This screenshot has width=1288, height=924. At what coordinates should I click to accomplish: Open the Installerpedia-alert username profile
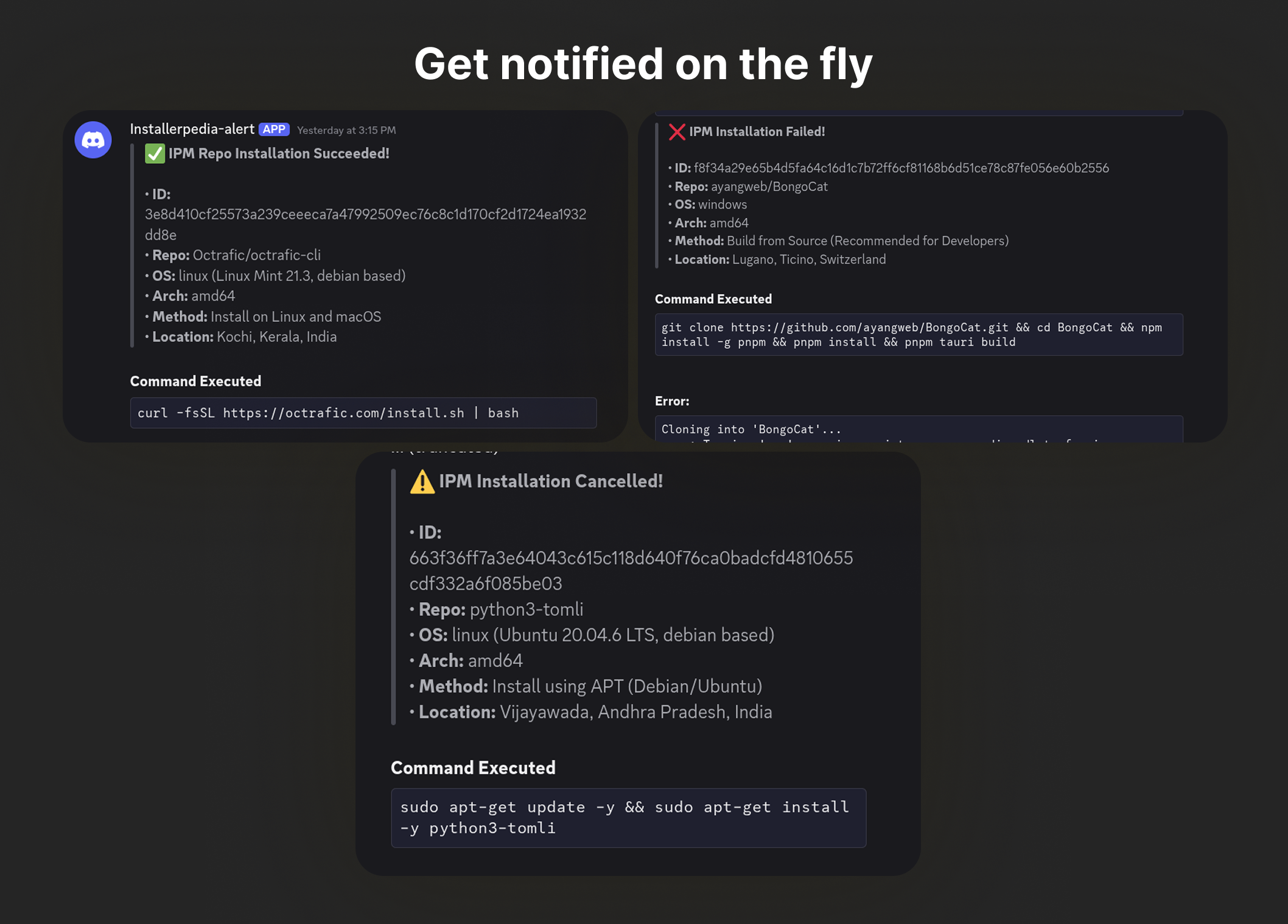click(x=192, y=129)
